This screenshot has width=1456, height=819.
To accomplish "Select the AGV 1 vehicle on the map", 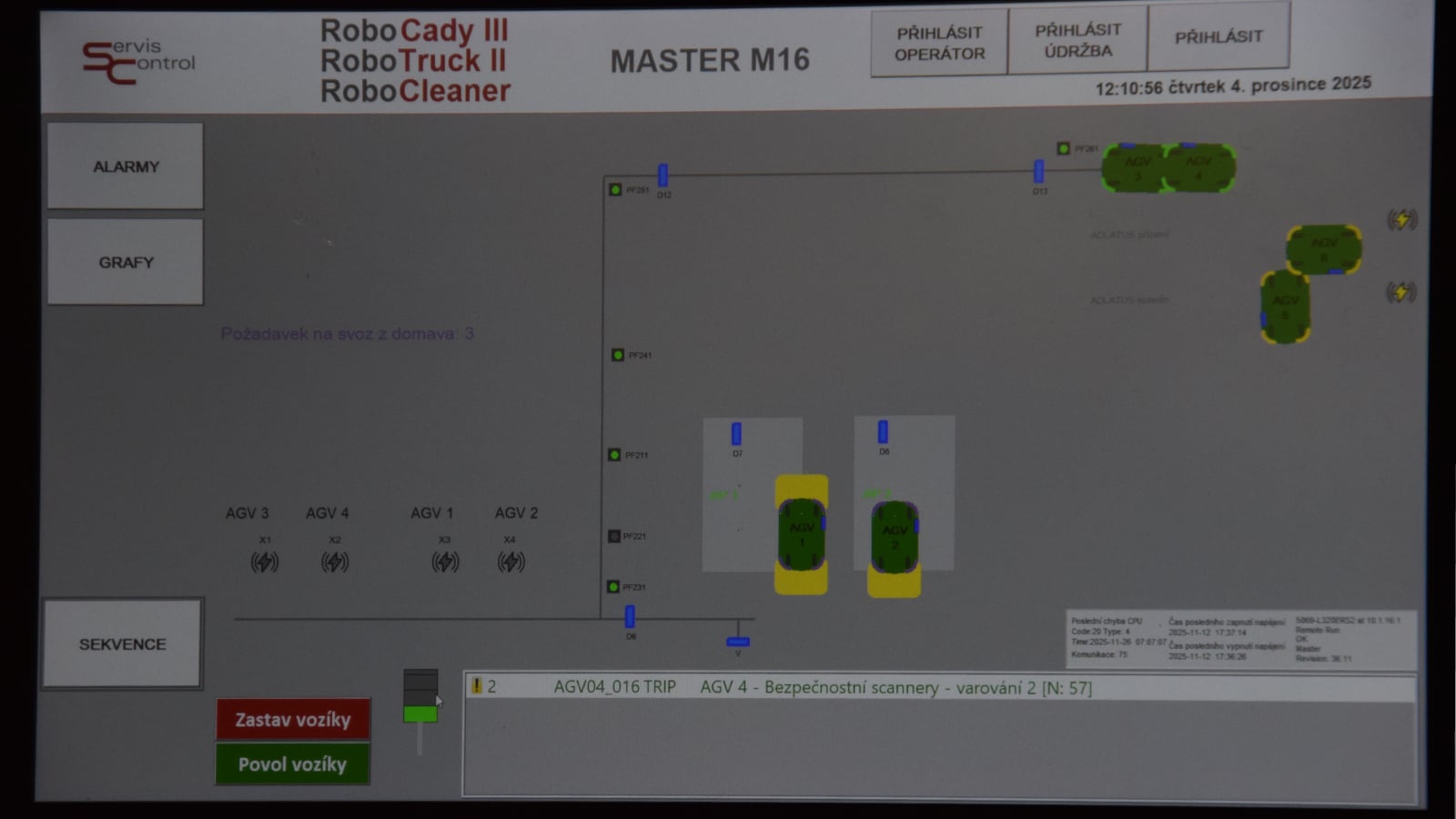I will point(802,535).
